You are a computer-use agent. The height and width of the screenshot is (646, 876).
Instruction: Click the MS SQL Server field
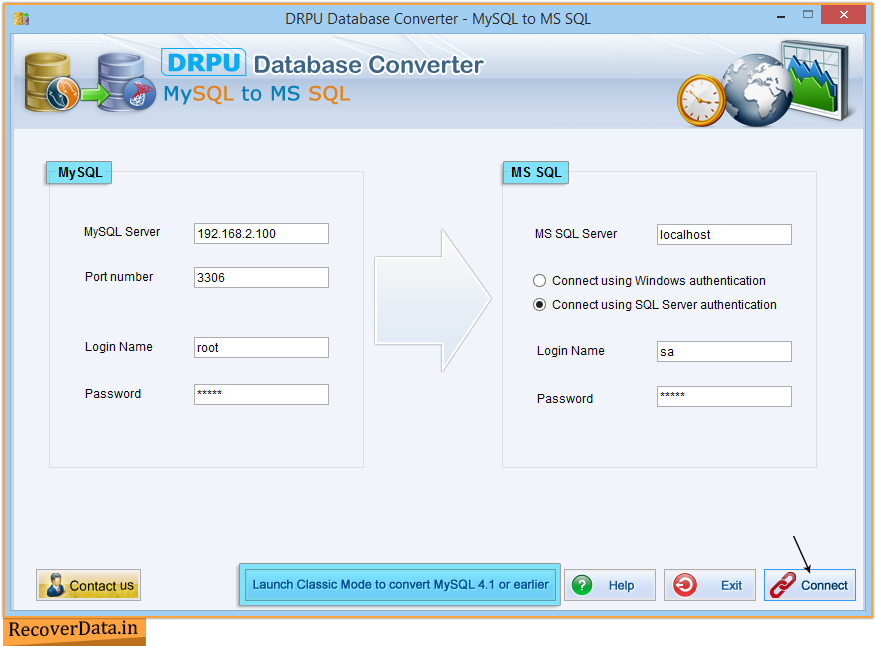click(x=724, y=235)
